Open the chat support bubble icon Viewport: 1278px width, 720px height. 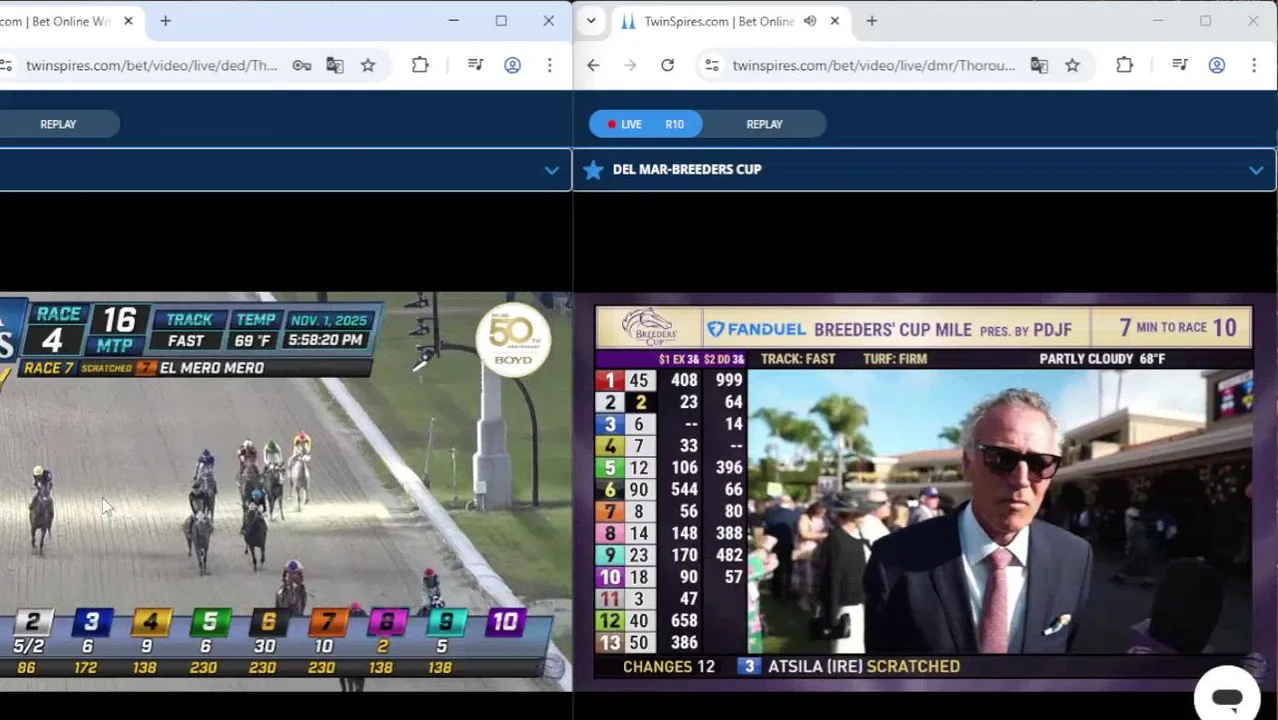click(1227, 697)
